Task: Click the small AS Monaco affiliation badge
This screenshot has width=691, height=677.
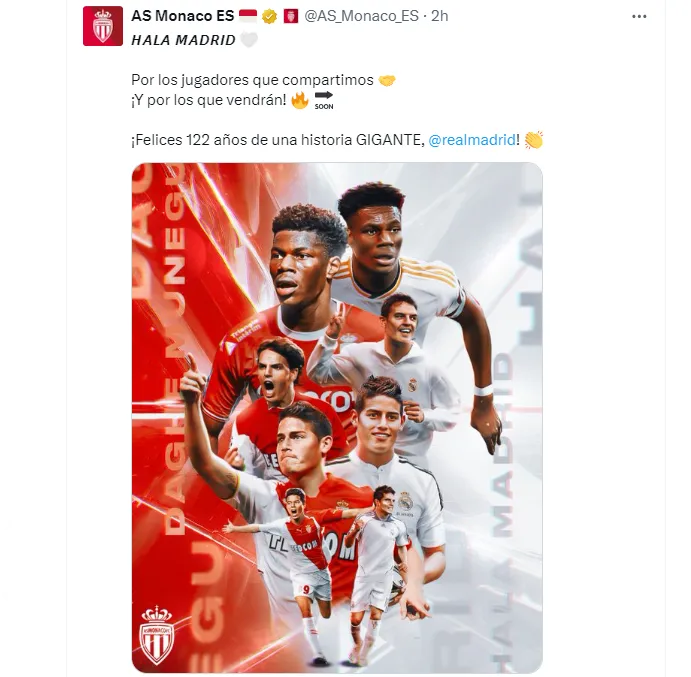Action: [291, 16]
